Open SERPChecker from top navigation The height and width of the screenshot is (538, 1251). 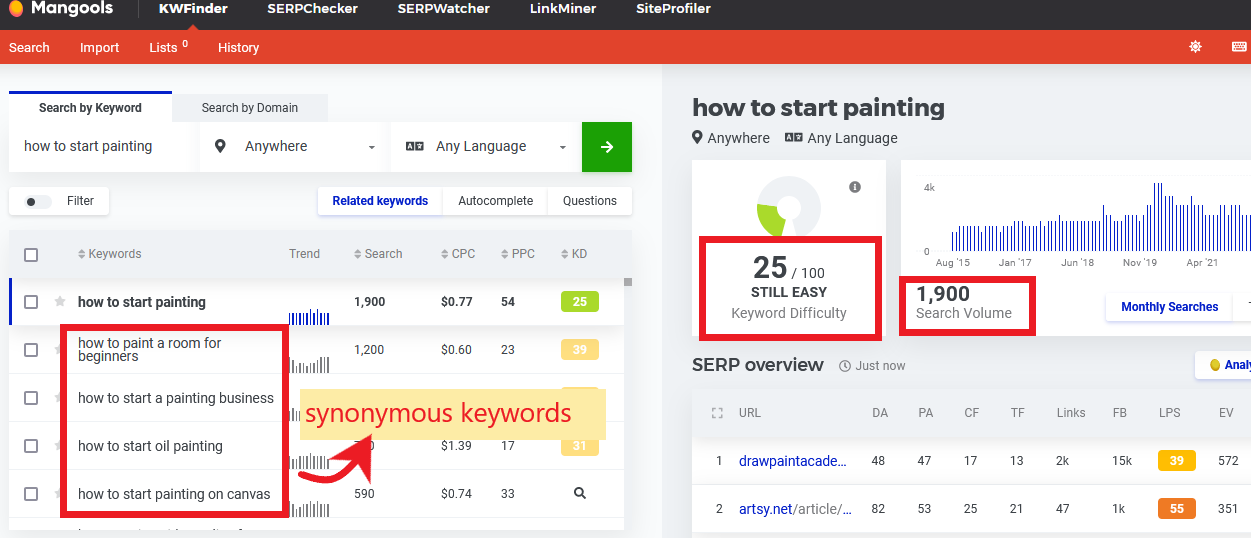tap(312, 9)
